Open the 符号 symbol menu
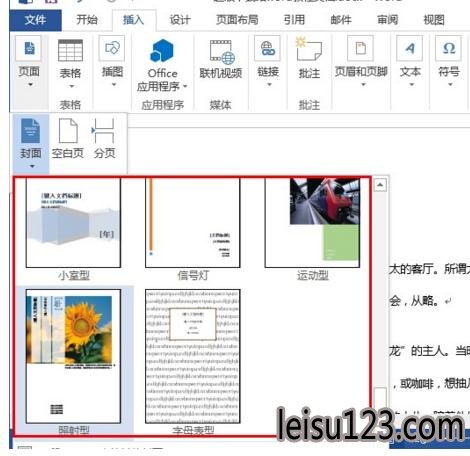 tap(449, 62)
